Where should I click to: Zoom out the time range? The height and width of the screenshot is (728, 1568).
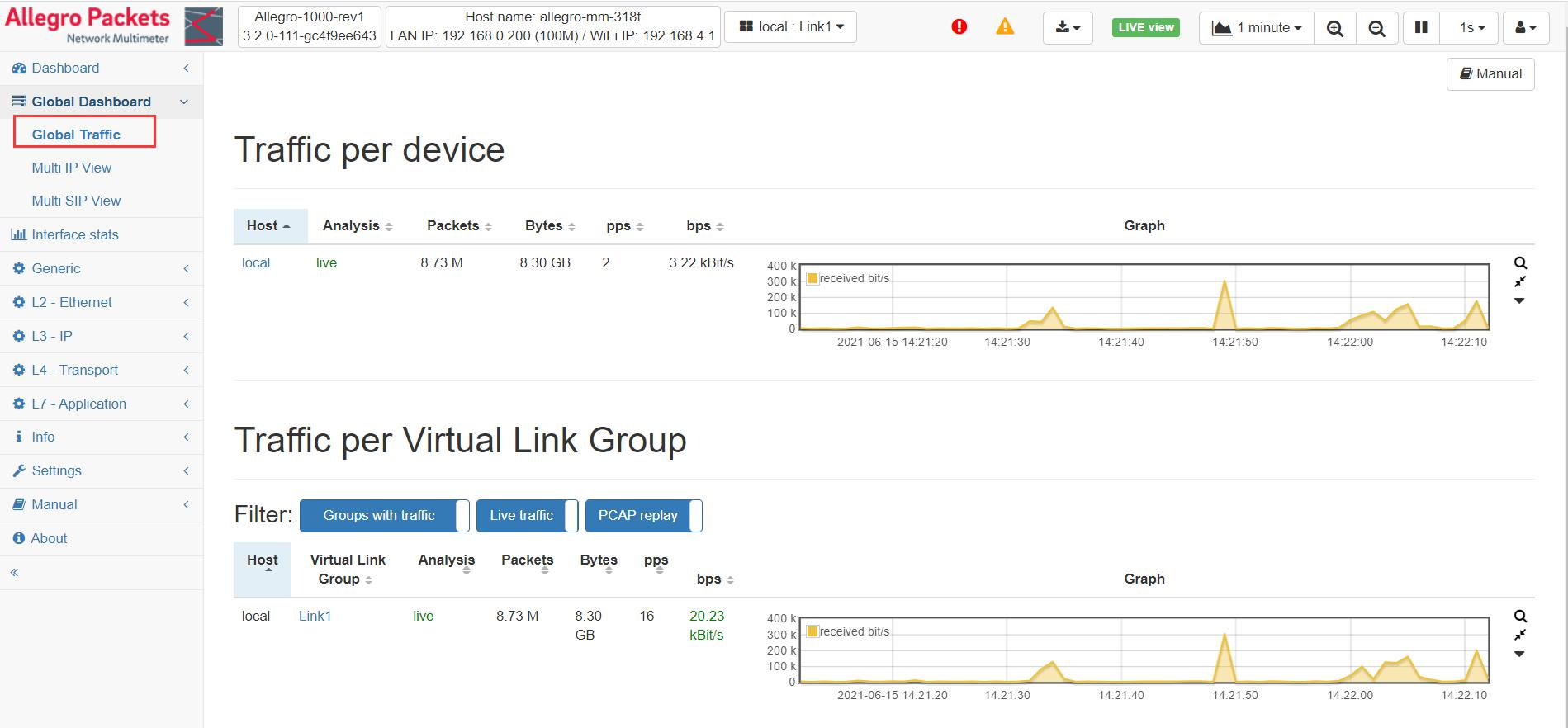pos(1376,28)
